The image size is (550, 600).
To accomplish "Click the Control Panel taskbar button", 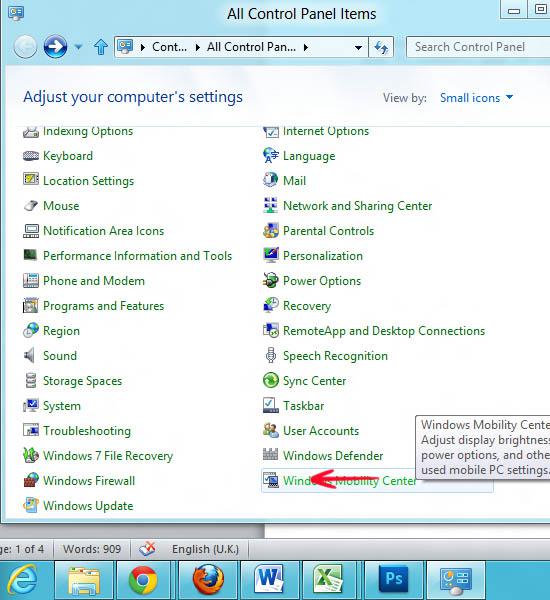I will [x=456, y=580].
